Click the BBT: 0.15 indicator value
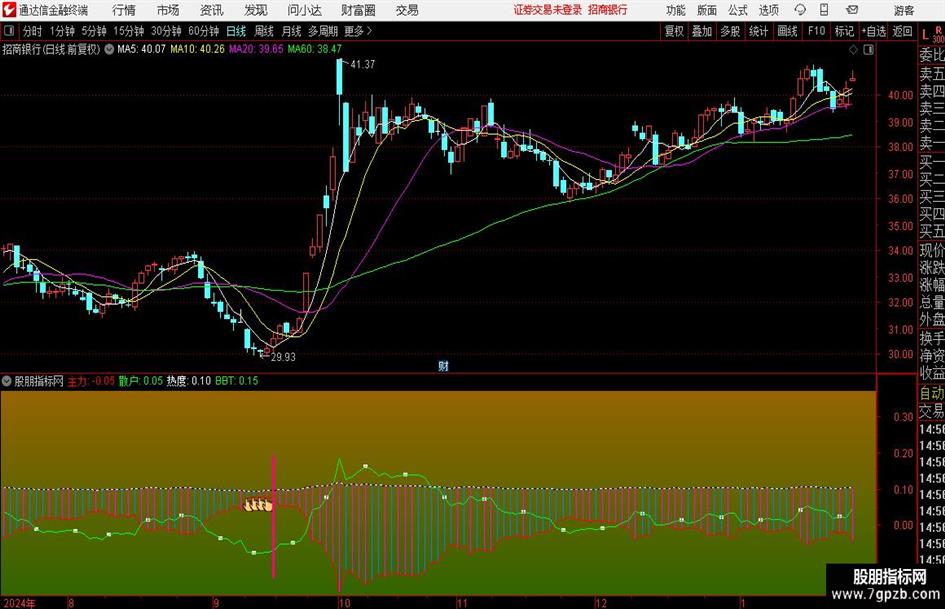 236,380
